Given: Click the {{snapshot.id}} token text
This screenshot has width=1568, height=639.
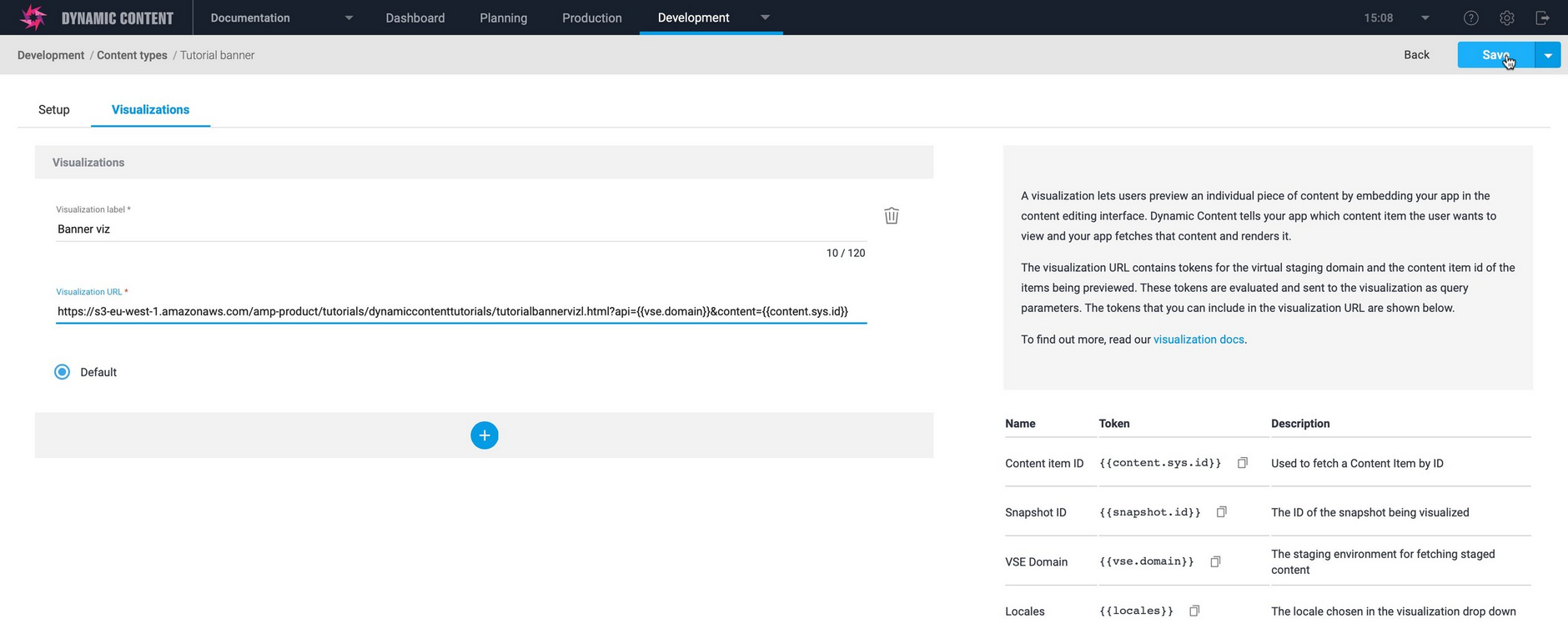Looking at the screenshot, I should pyautogui.click(x=1150, y=512).
